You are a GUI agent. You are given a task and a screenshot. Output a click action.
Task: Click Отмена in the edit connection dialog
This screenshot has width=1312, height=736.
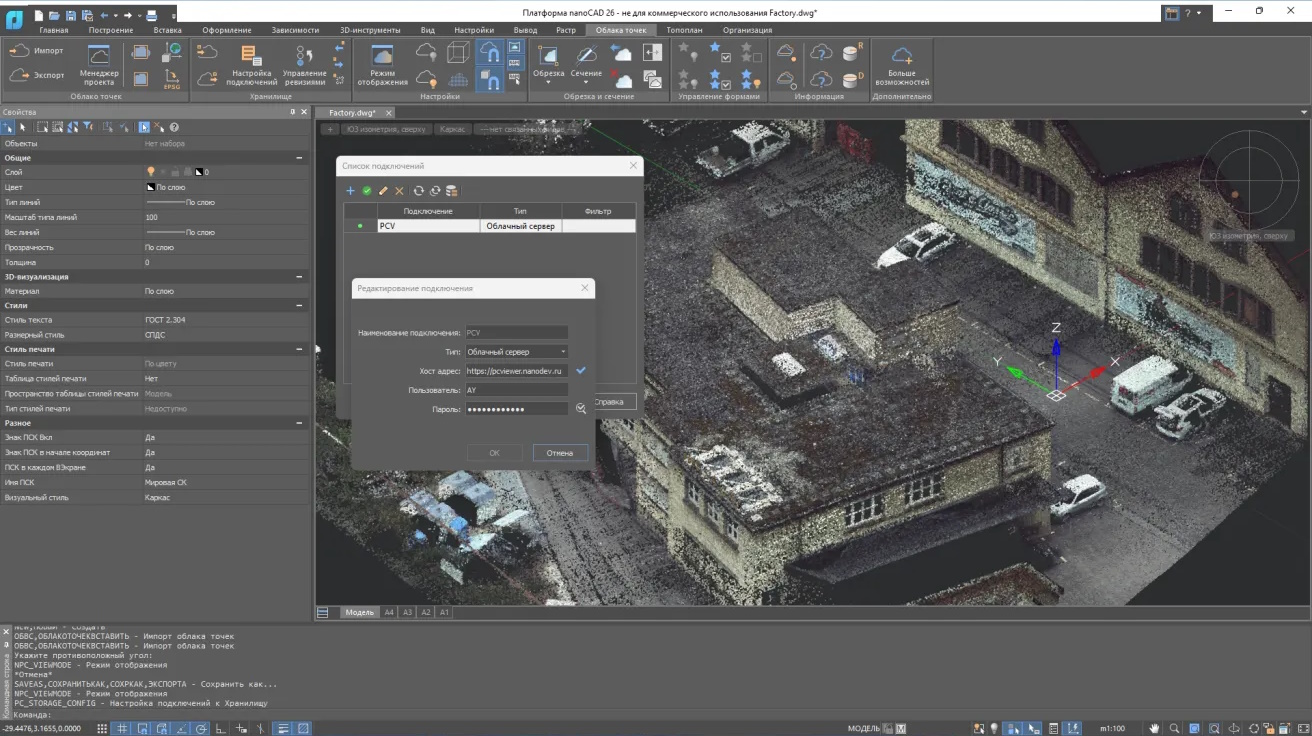tap(560, 453)
